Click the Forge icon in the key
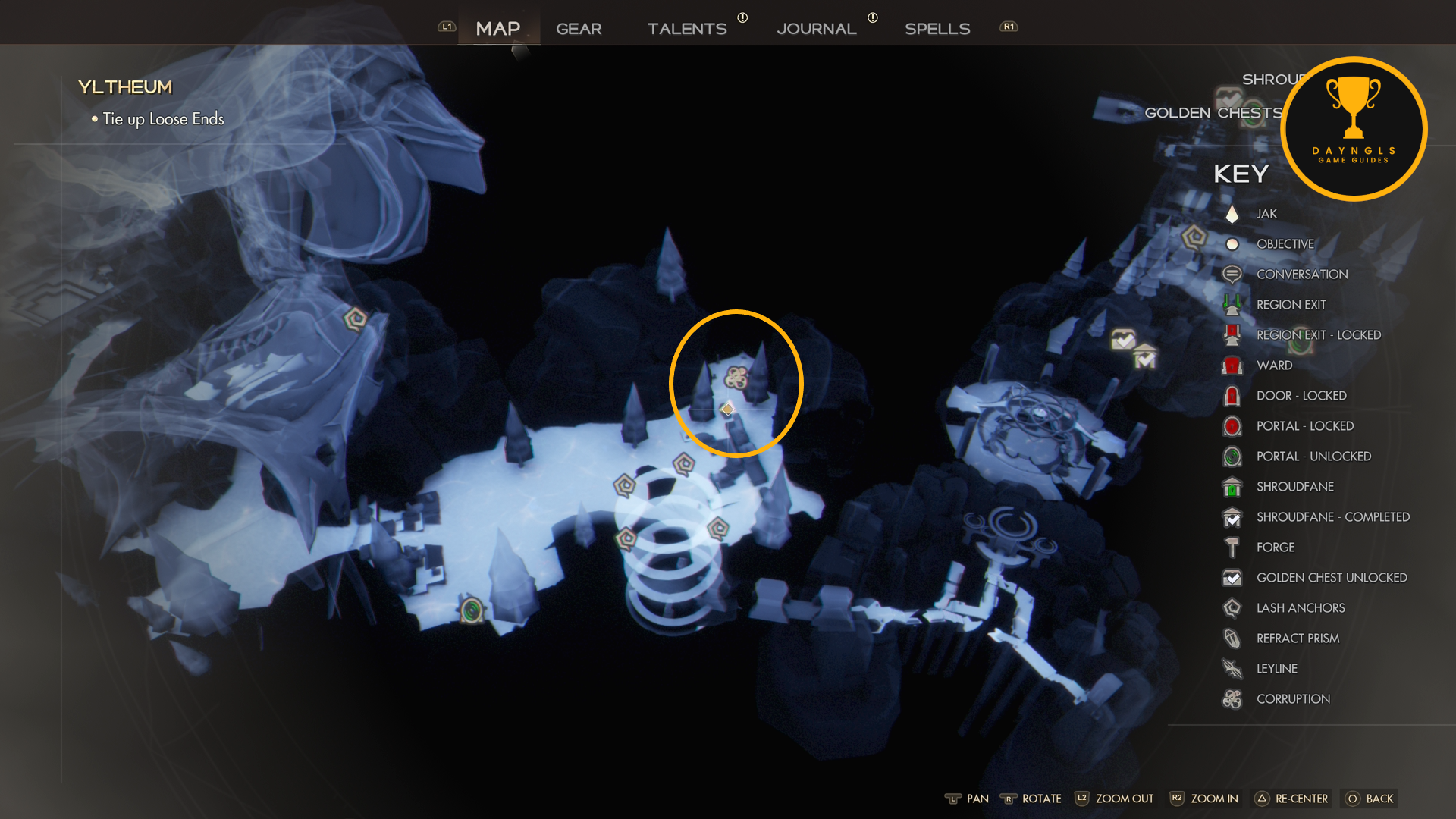Image resolution: width=1456 pixels, height=819 pixels. 1232,548
